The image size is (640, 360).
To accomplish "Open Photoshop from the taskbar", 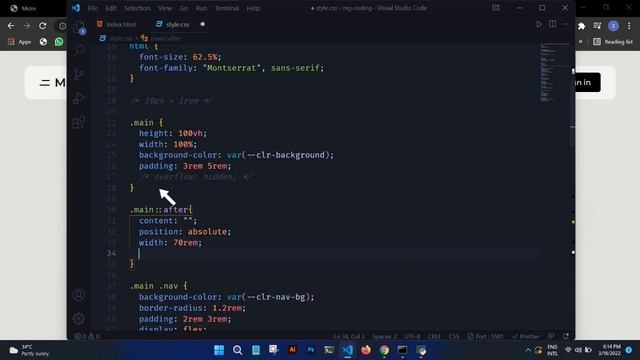I will pyautogui.click(x=311, y=350).
